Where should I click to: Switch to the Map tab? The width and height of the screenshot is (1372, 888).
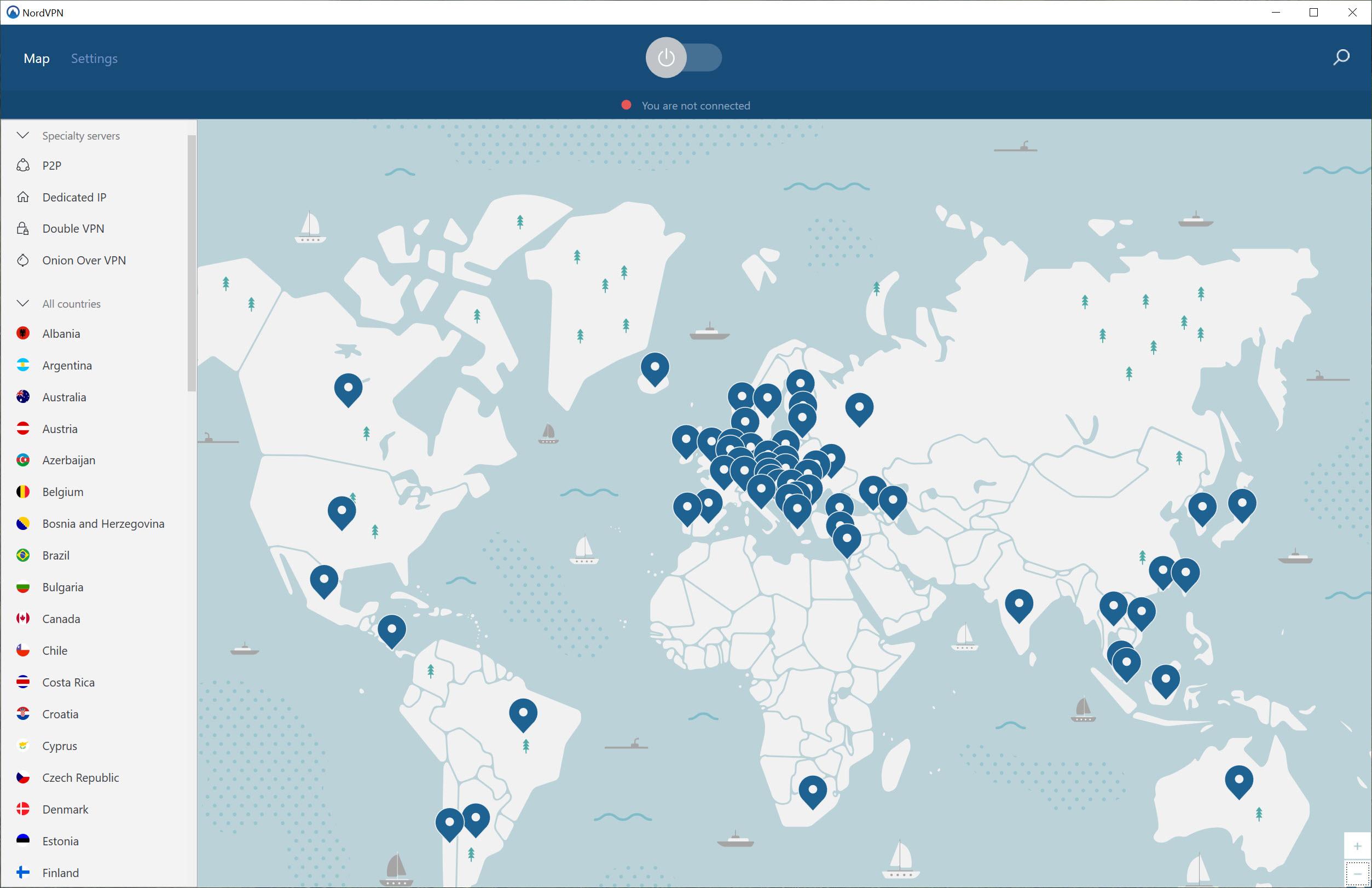point(36,58)
